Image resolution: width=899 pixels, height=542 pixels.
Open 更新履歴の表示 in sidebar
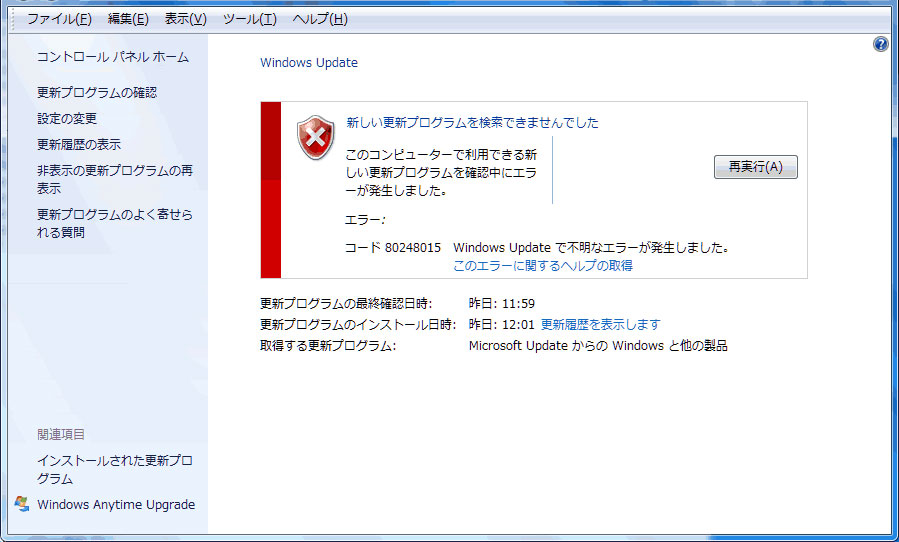79,144
